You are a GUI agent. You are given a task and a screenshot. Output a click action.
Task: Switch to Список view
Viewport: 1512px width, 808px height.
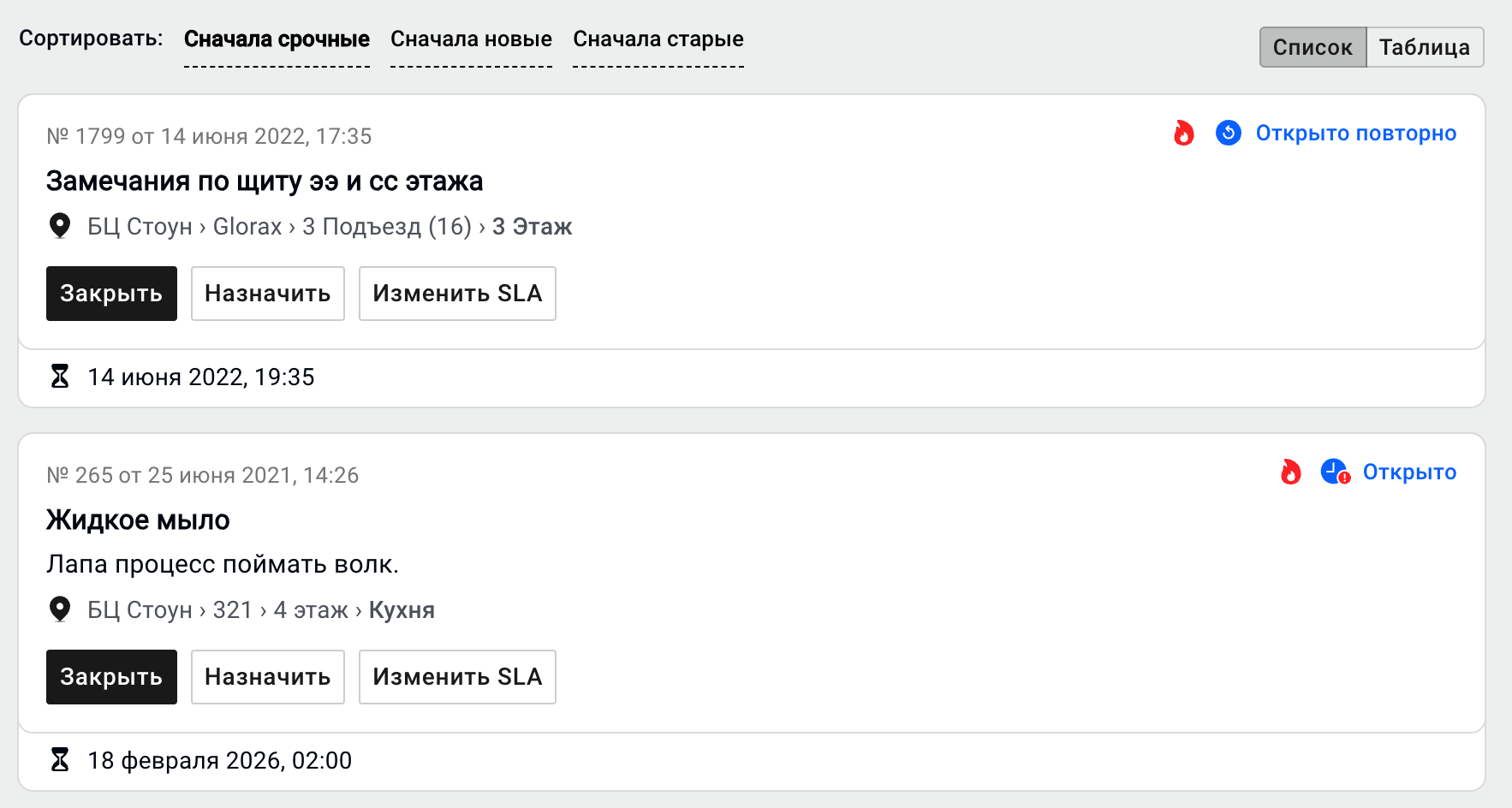click(1313, 47)
